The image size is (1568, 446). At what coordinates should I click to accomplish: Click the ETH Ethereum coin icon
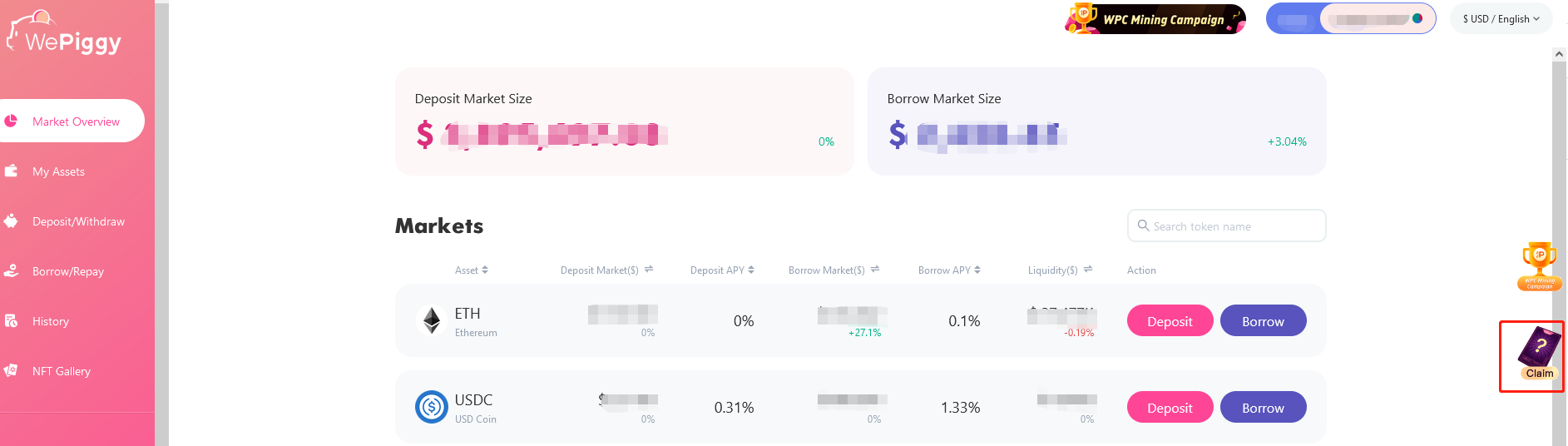(x=432, y=321)
